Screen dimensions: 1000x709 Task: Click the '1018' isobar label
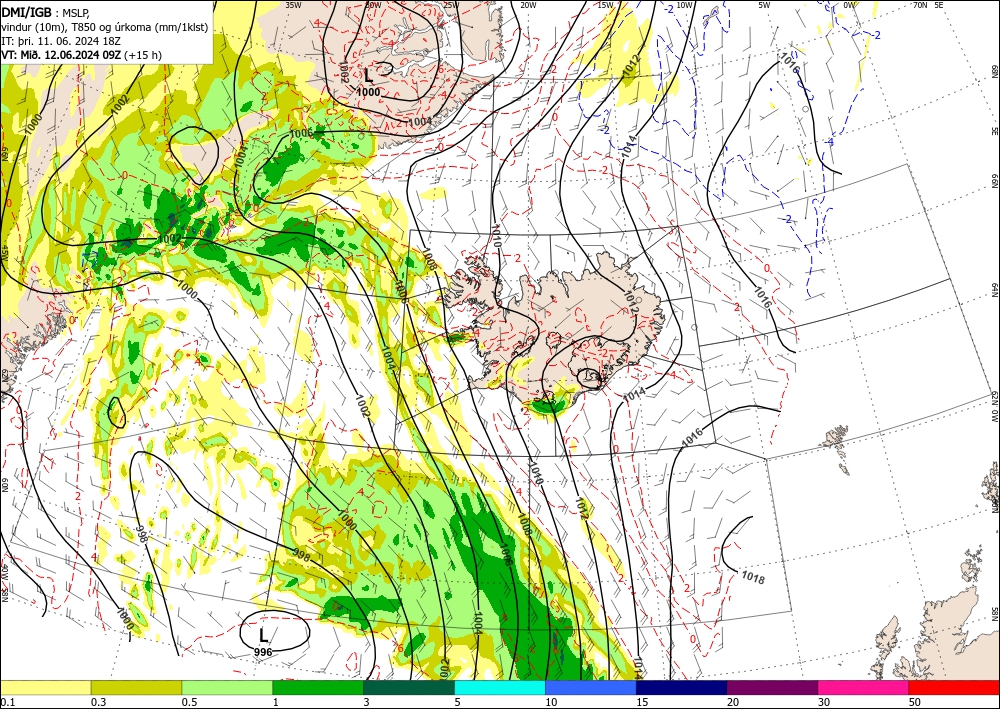[x=753, y=578]
